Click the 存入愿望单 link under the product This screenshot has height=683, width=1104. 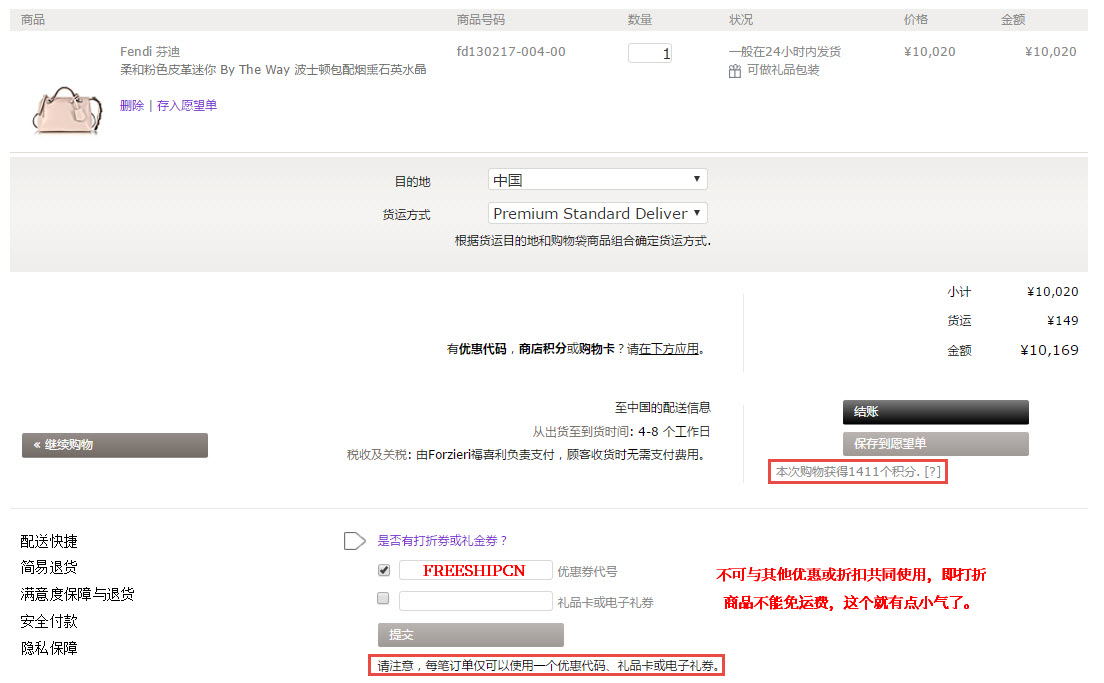pos(187,106)
